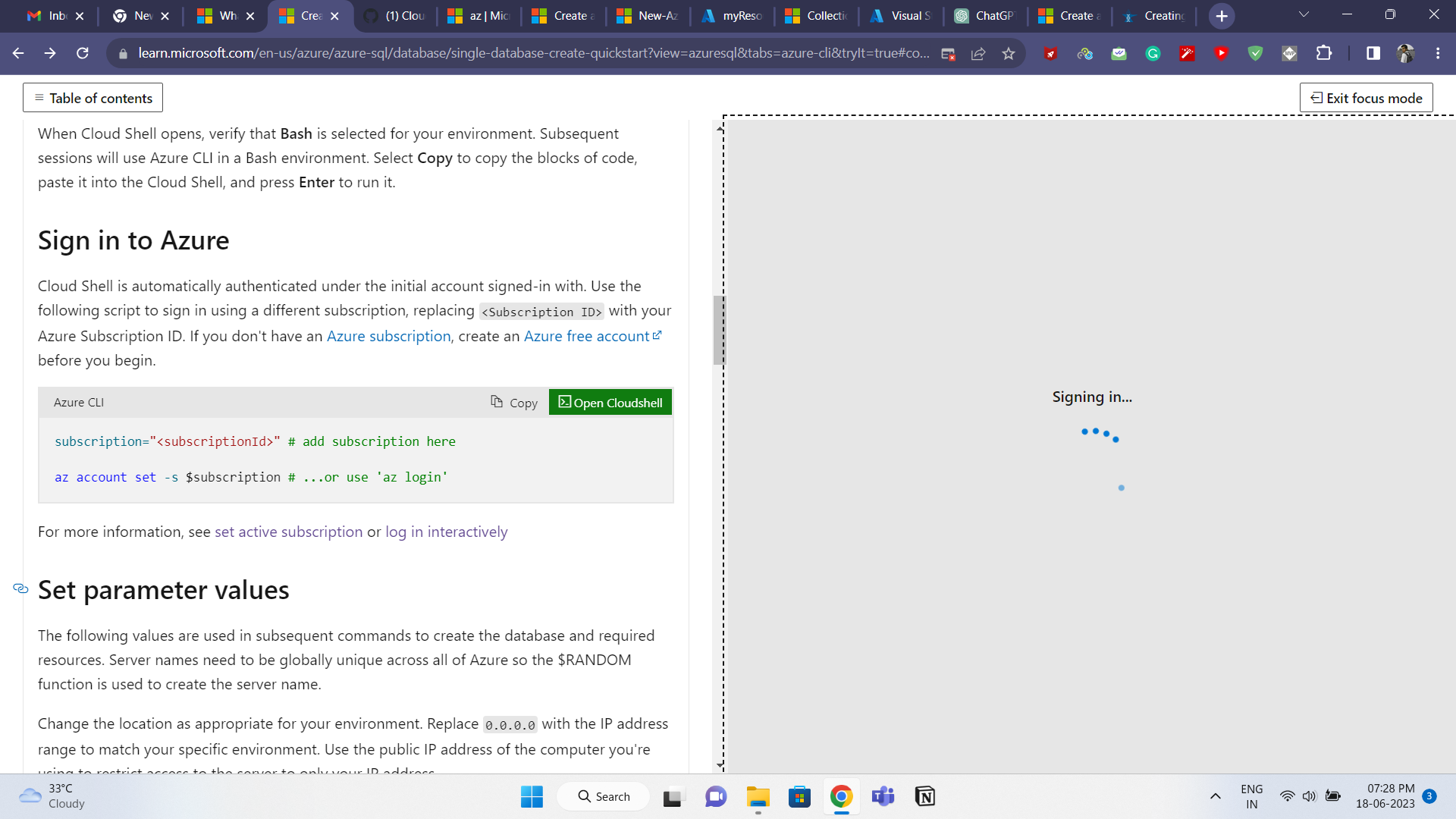
Task: Click the Open Cloudshell button
Action: click(x=610, y=402)
